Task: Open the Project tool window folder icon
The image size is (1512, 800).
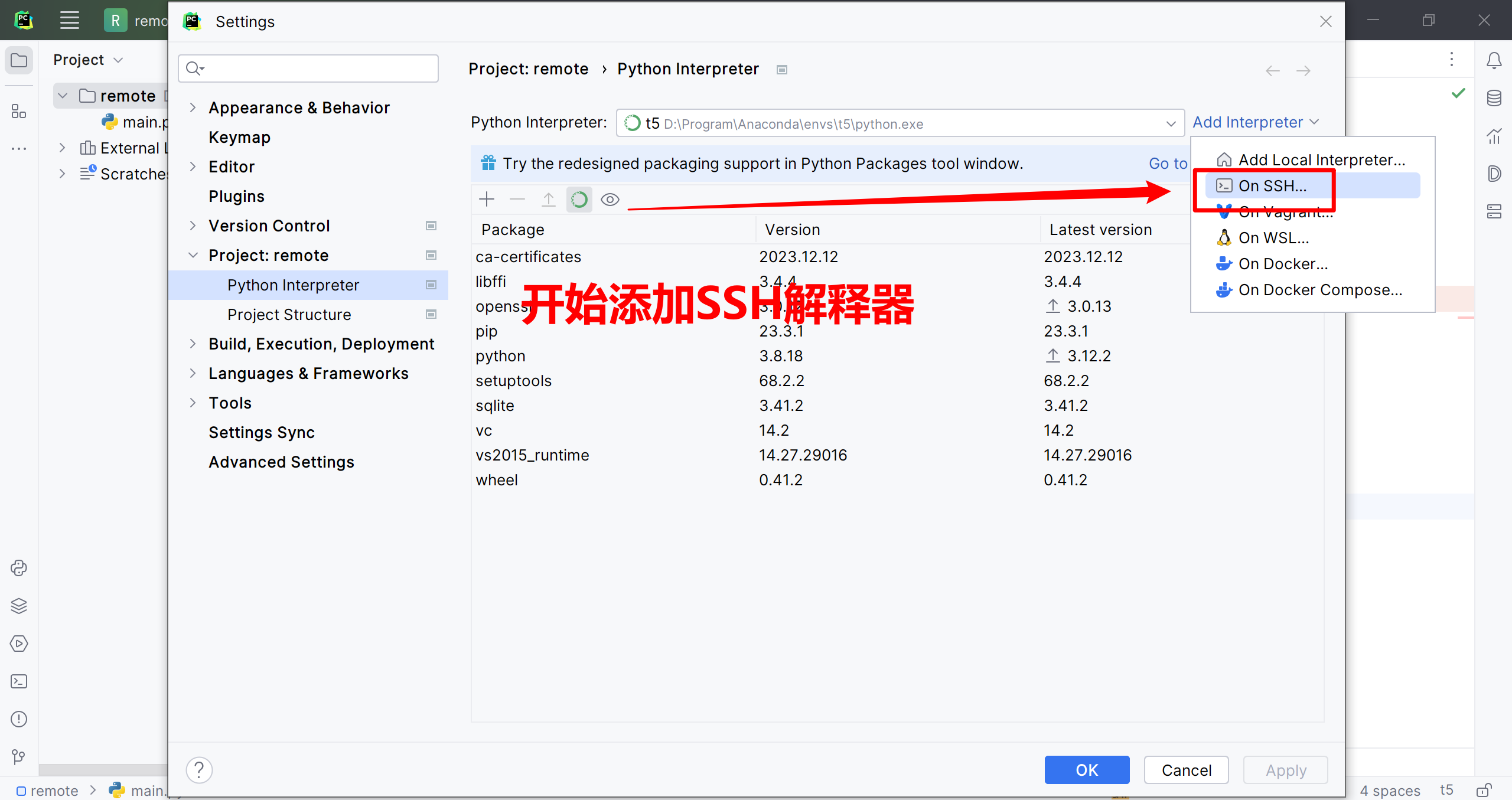Action: [19, 60]
